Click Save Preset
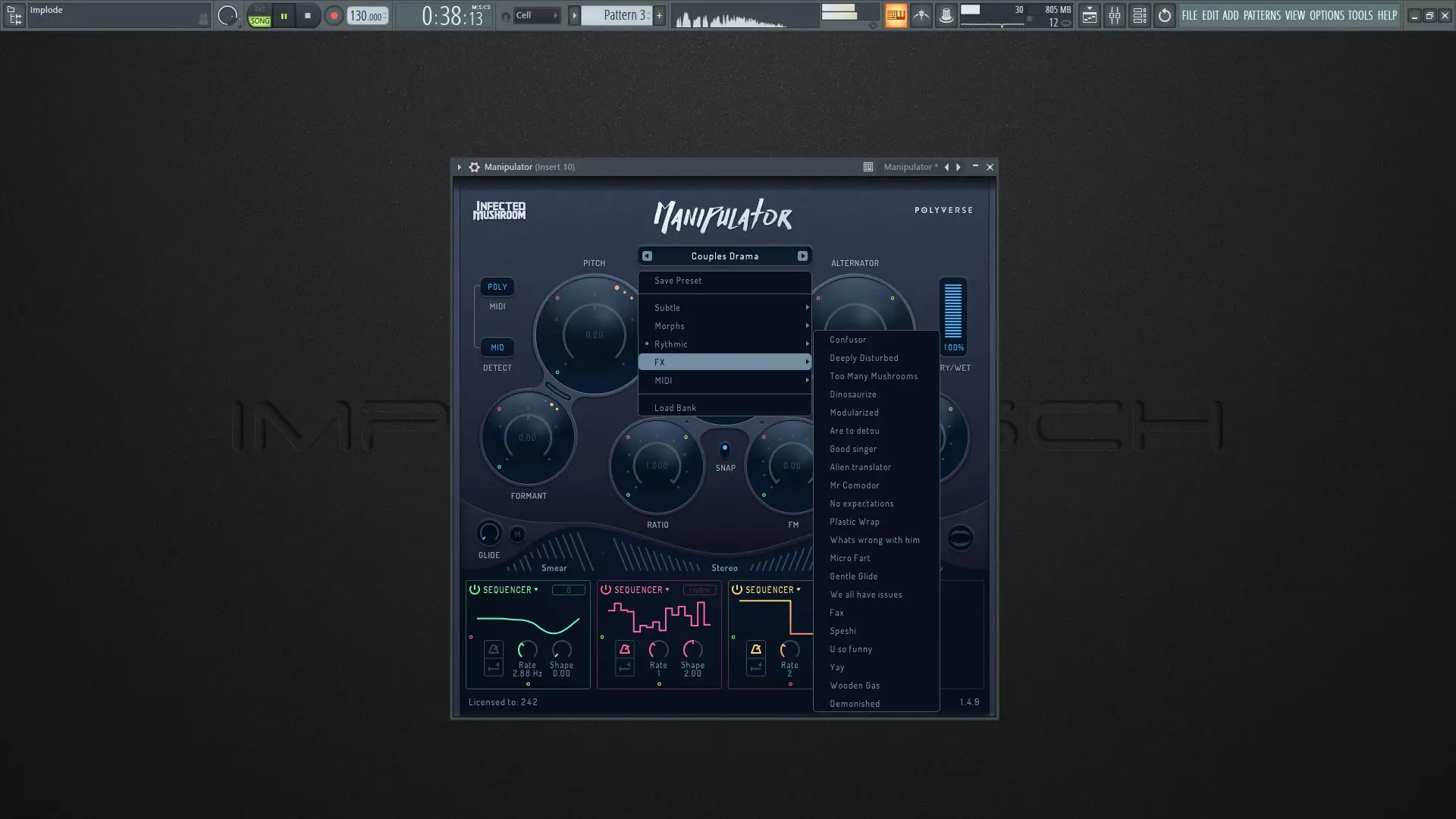1456x819 pixels. pyautogui.click(x=678, y=281)
